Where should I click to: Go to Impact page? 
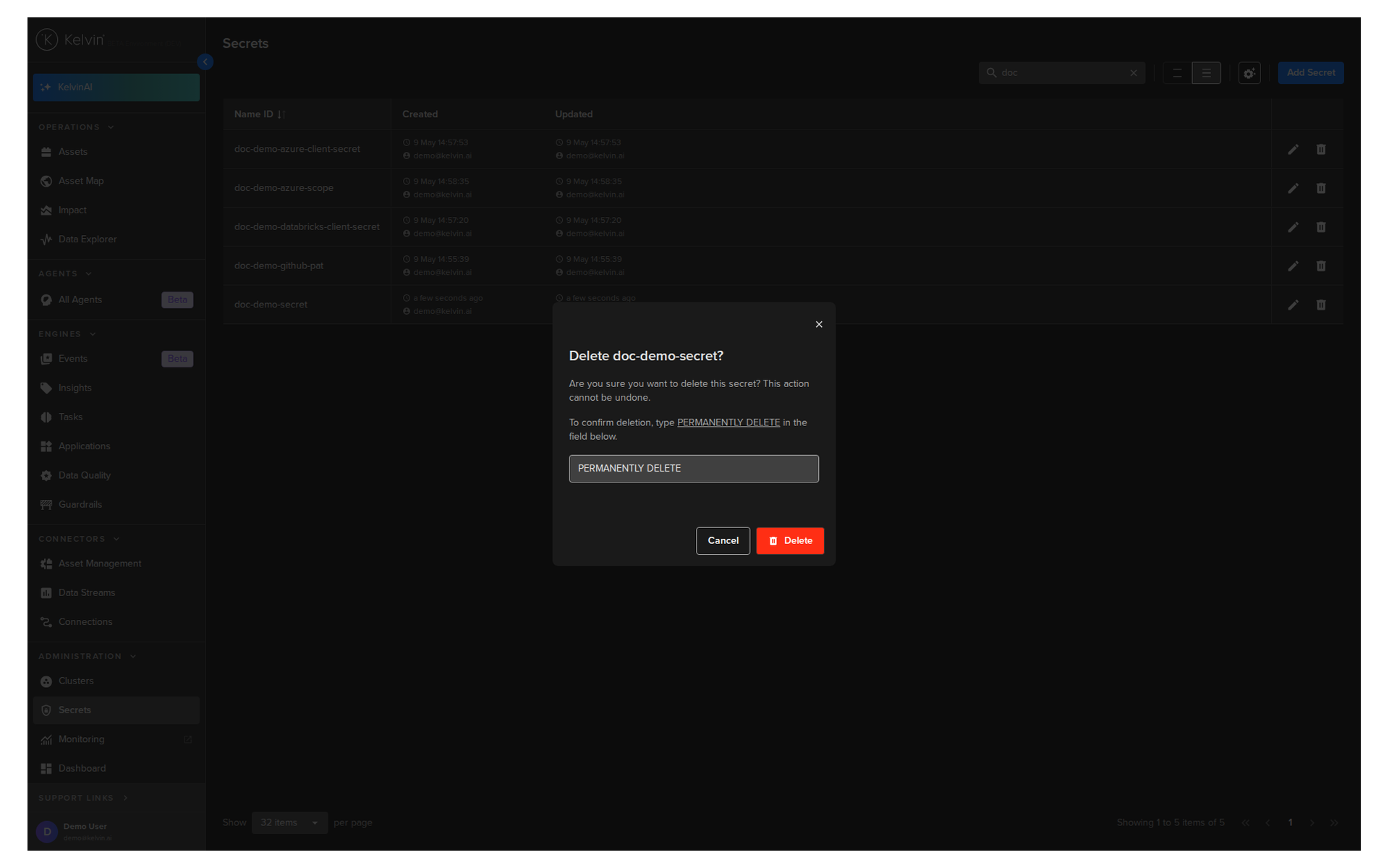coord(116,210)
